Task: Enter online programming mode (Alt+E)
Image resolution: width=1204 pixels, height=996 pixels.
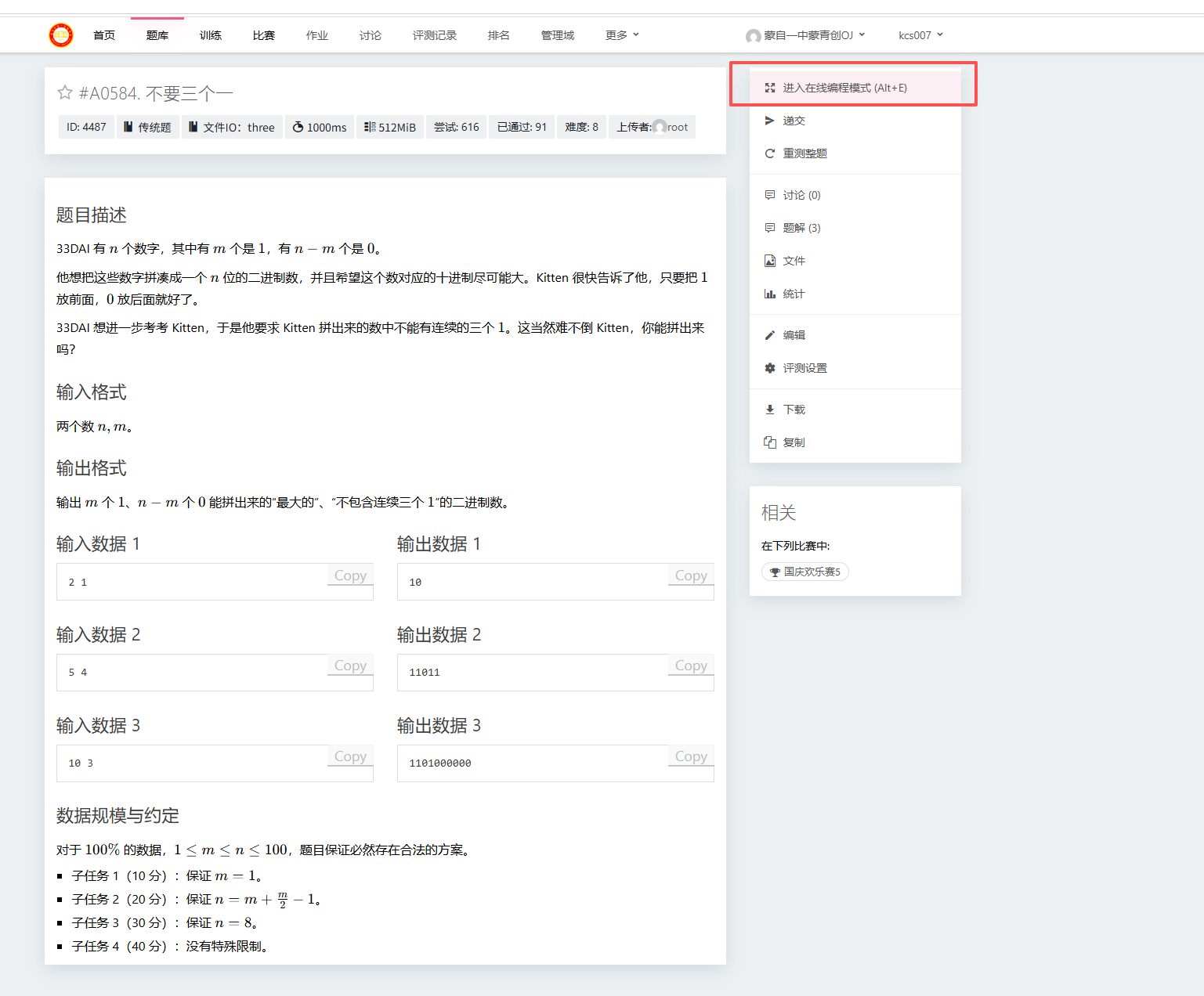Action: pyautogui.click(x=844, y=88)
